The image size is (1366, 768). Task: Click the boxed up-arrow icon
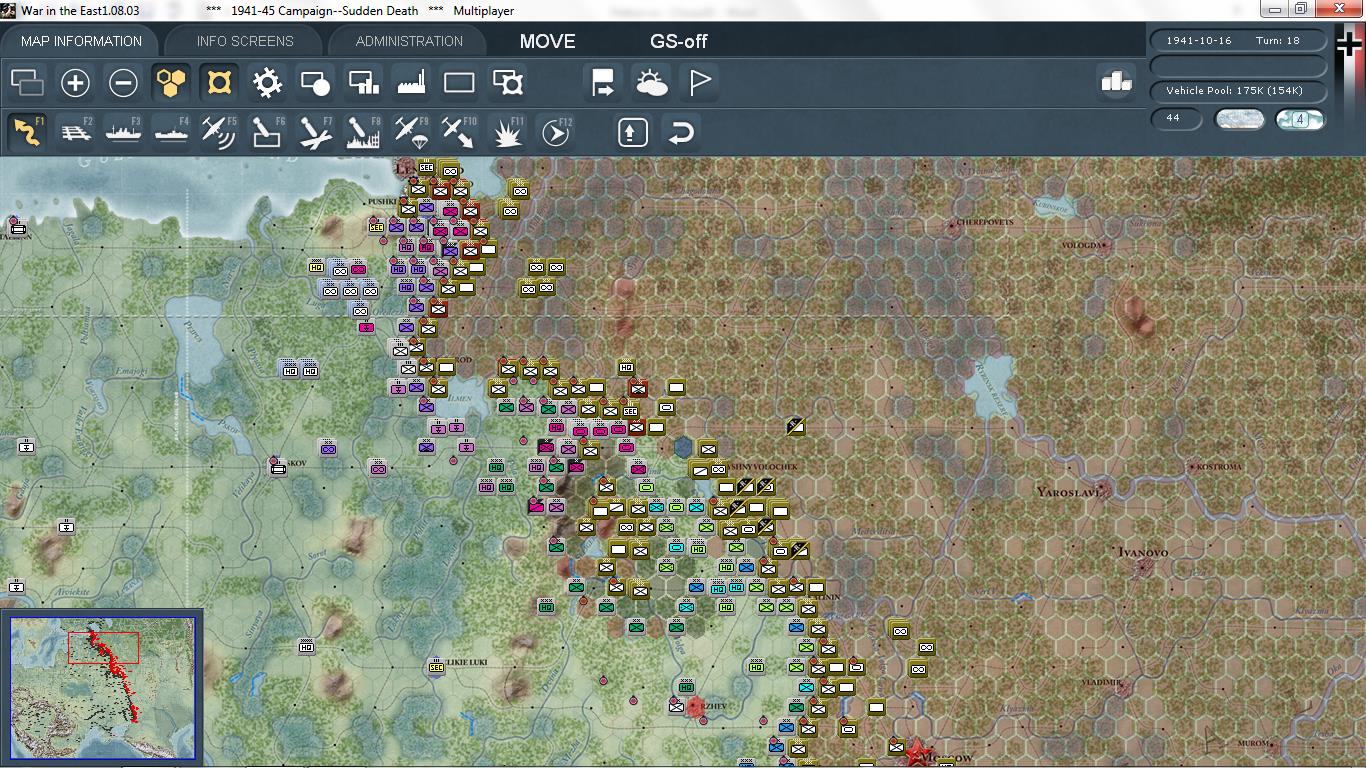632,132
